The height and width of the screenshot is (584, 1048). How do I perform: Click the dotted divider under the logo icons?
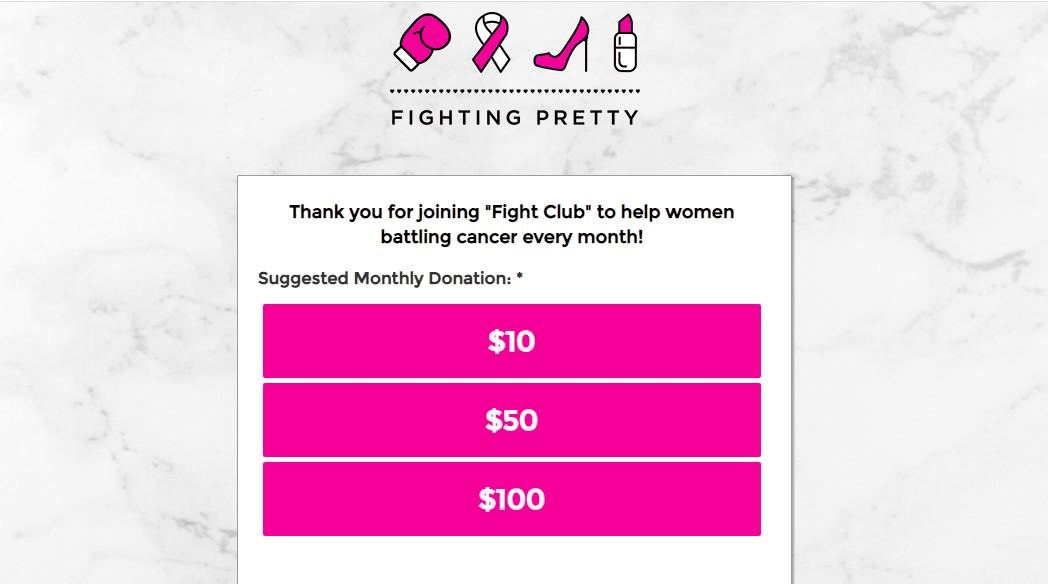515,91
